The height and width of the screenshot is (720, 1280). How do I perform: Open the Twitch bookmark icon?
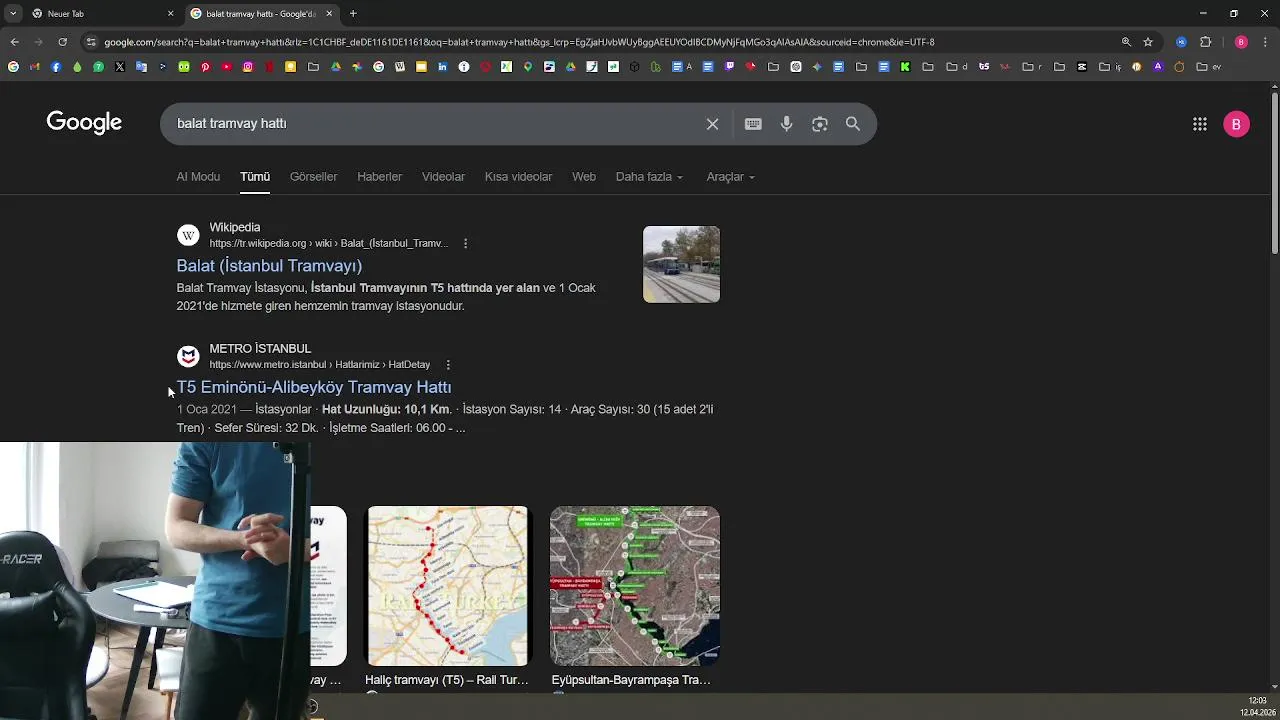click(729, 67)
